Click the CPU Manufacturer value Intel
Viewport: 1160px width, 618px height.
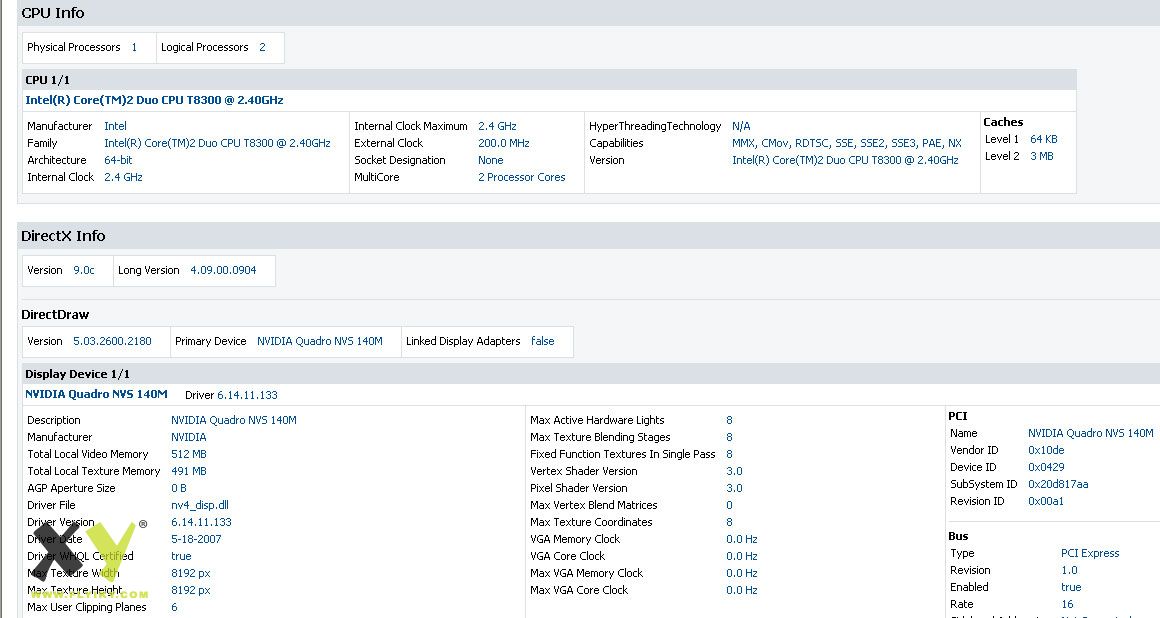click(115, 126)
